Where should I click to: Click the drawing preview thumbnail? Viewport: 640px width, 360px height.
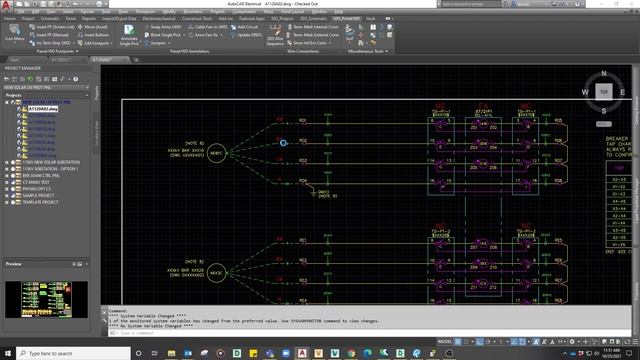click(46, 299)
